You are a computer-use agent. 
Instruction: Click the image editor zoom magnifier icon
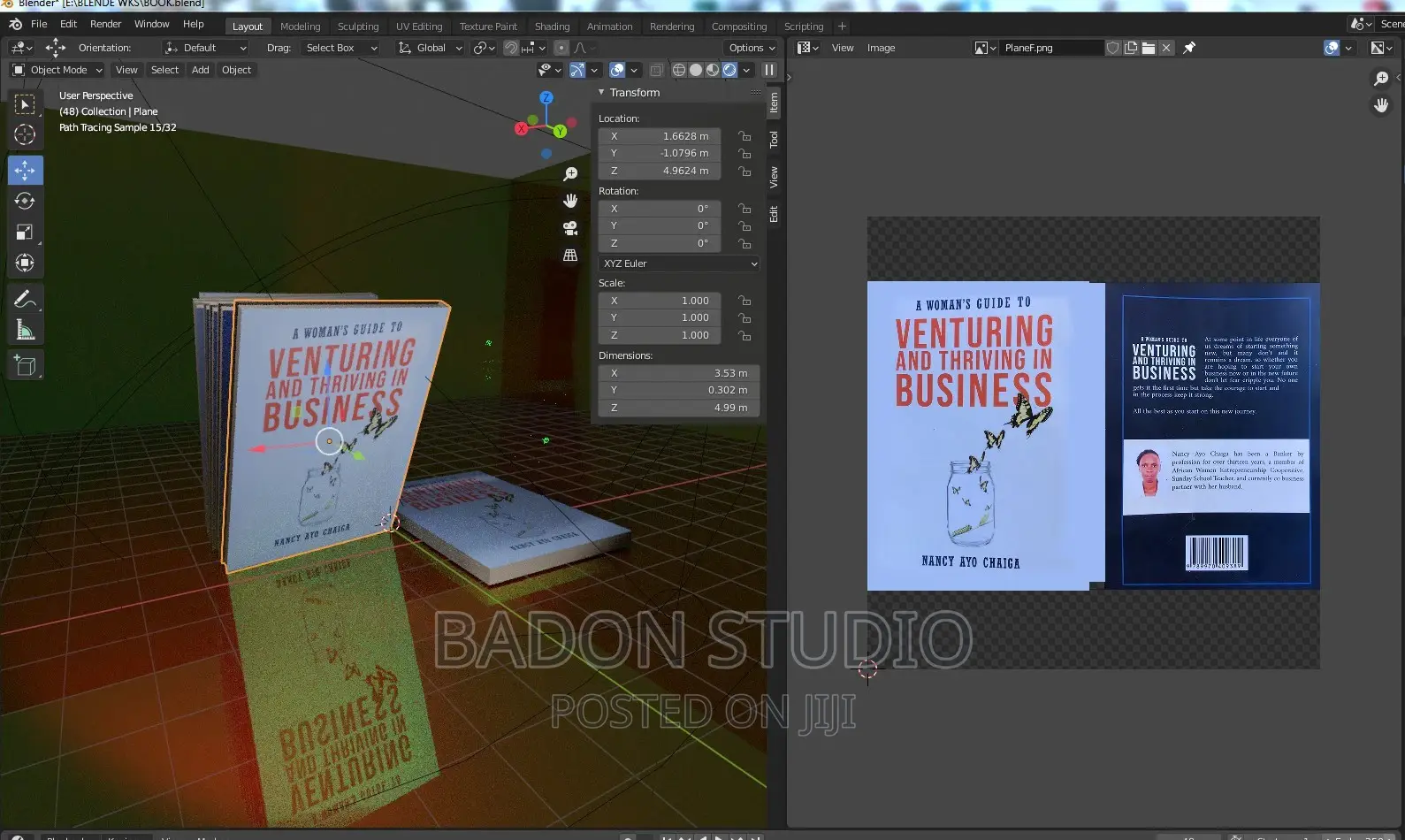1381,79
